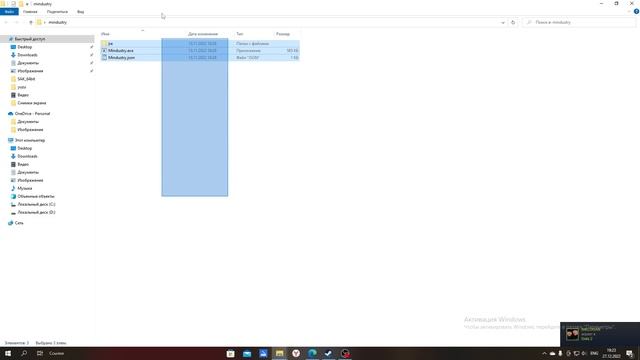Viewport: 640px width, 360px height.
Task: Open Downloads under Быстрый доступ
Action: pos(27,55)
